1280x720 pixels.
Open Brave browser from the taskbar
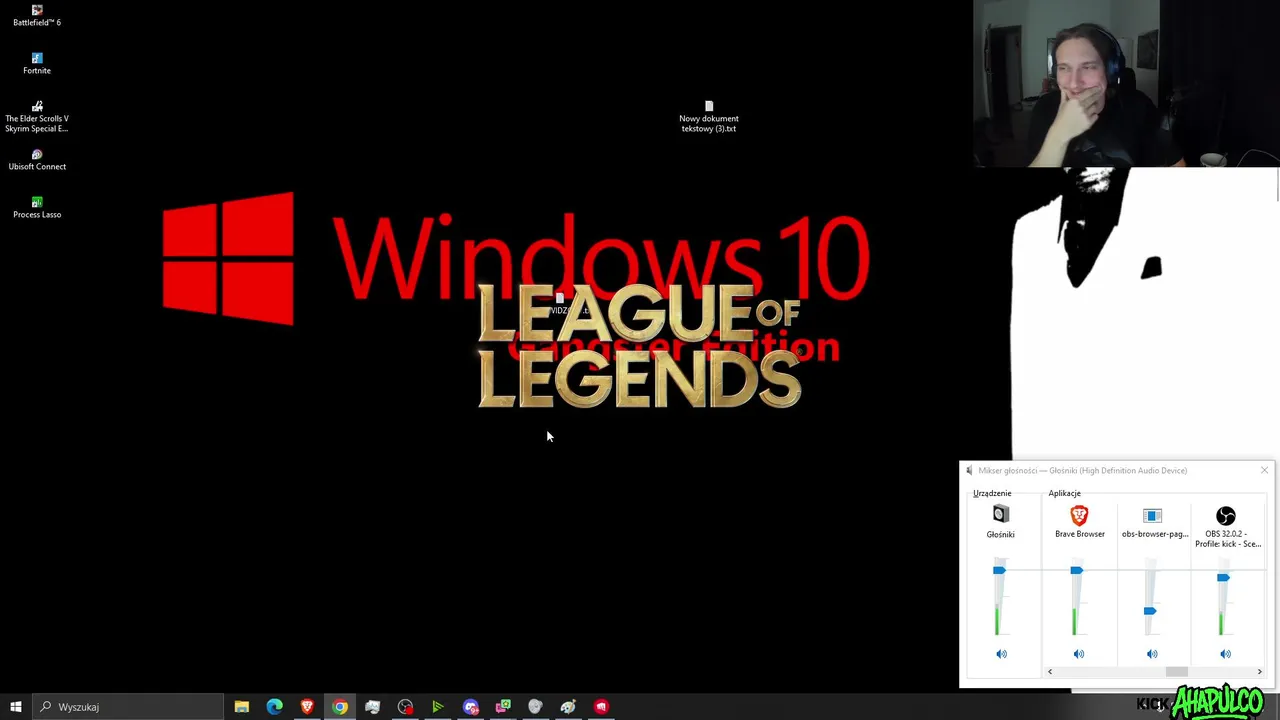click(x=307, y=707)
